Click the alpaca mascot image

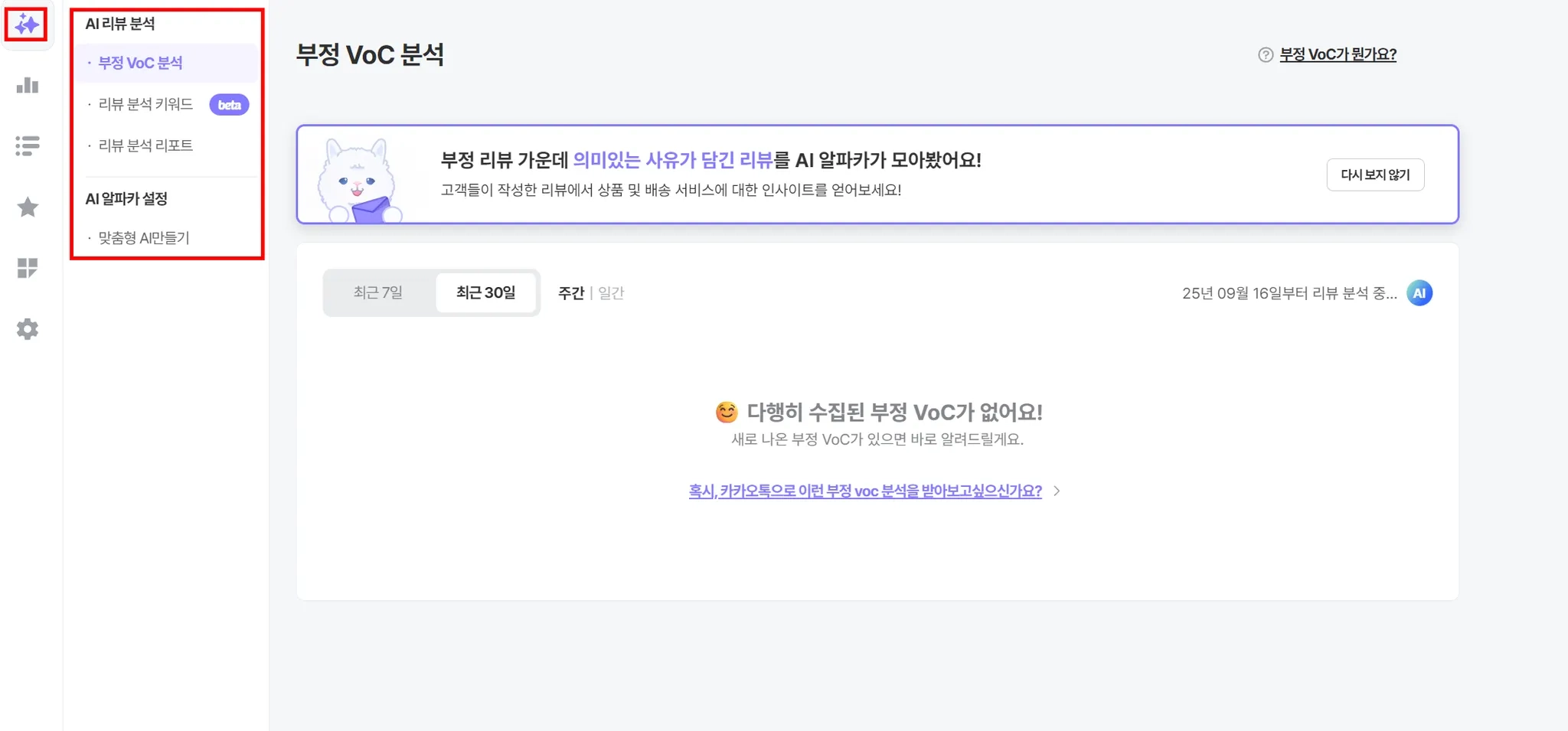[360, 181]
